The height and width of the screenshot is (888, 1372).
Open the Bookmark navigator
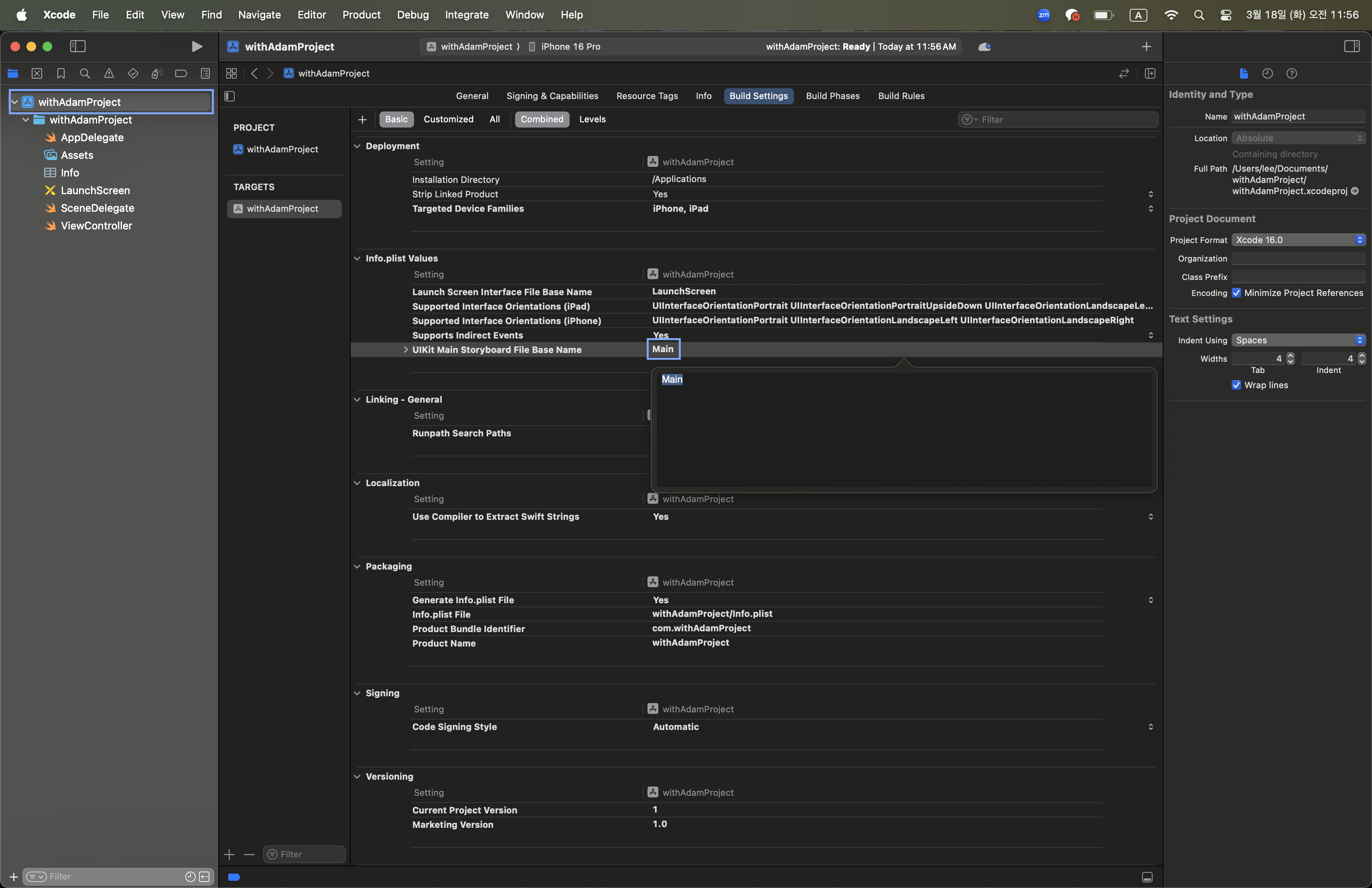(x=61, y=73)
